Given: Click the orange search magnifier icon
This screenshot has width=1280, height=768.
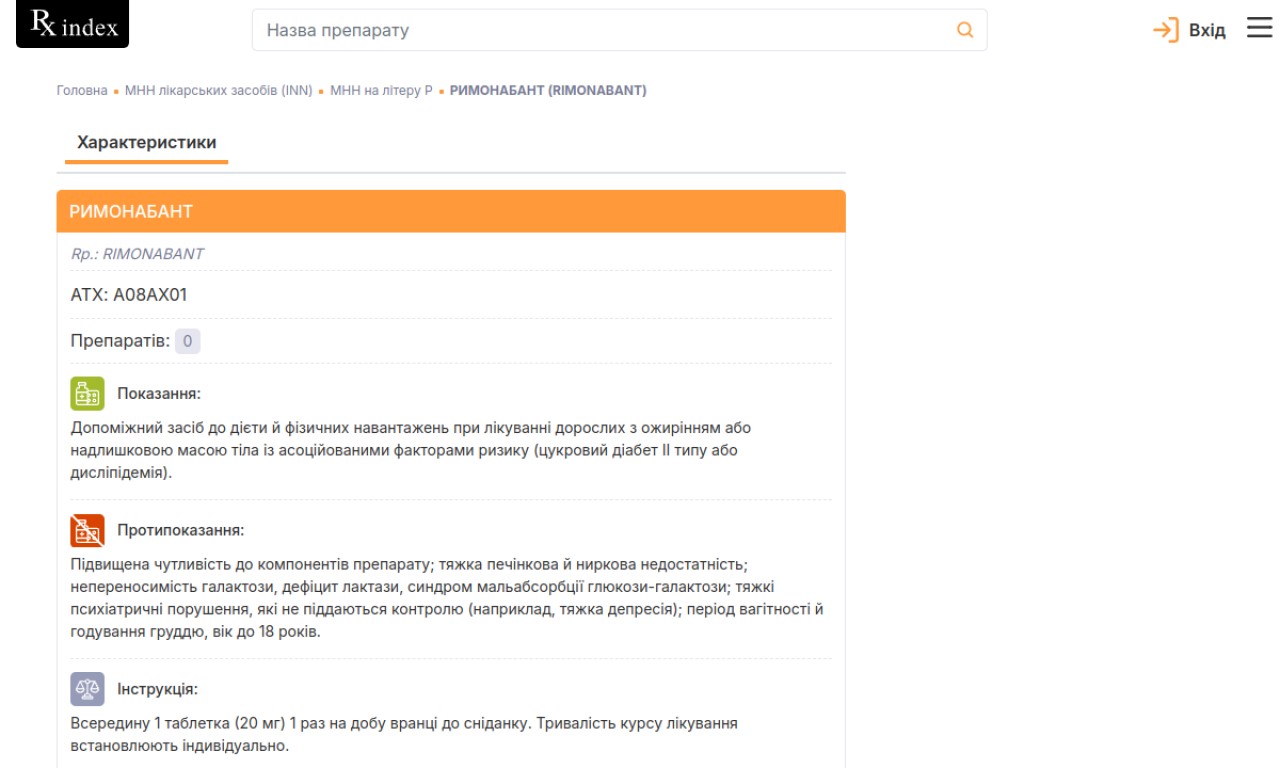Looking at the screenshot, I should click(965, 30).
